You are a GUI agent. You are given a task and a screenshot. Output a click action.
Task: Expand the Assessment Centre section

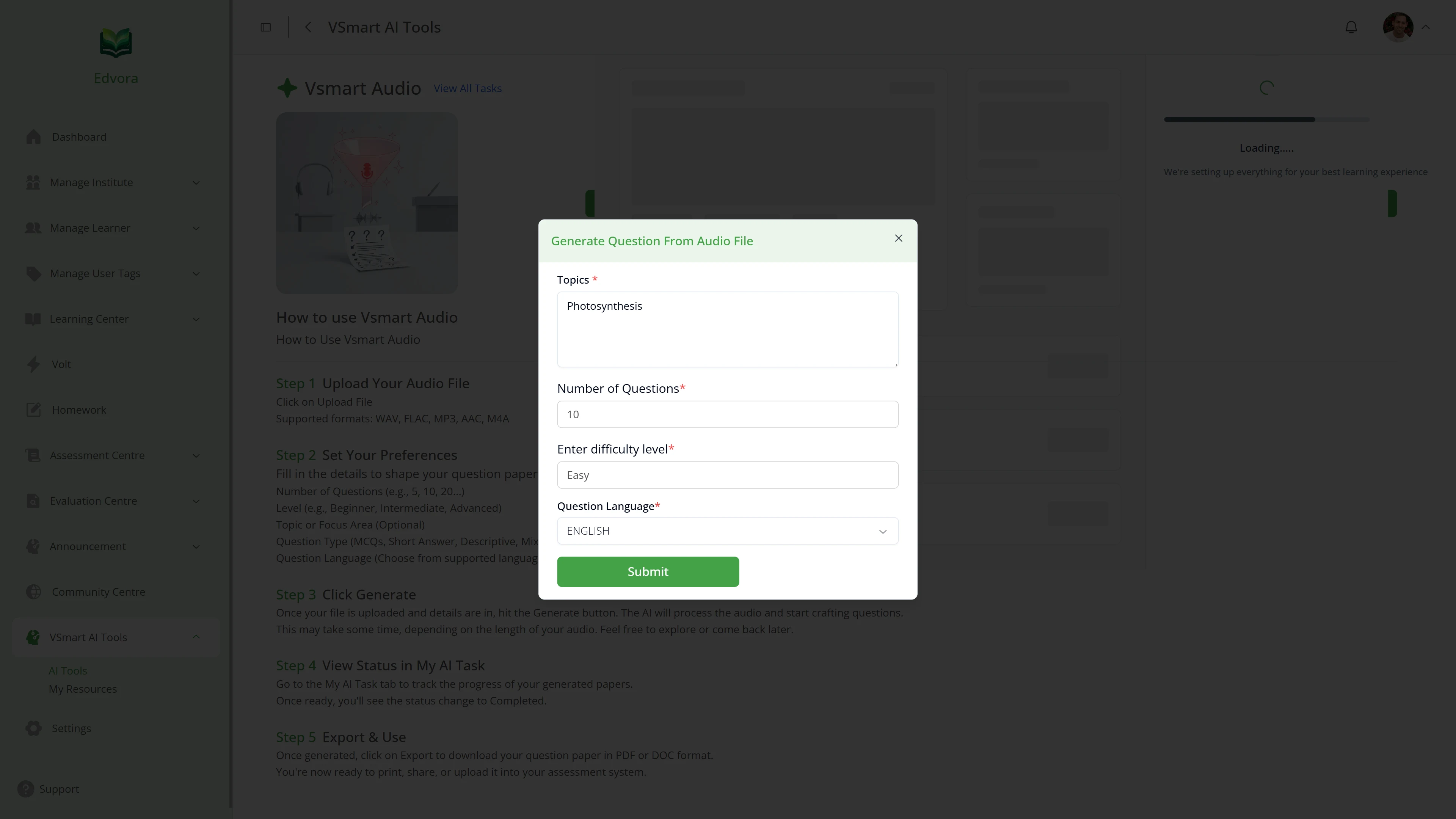(x=113, y=455)
